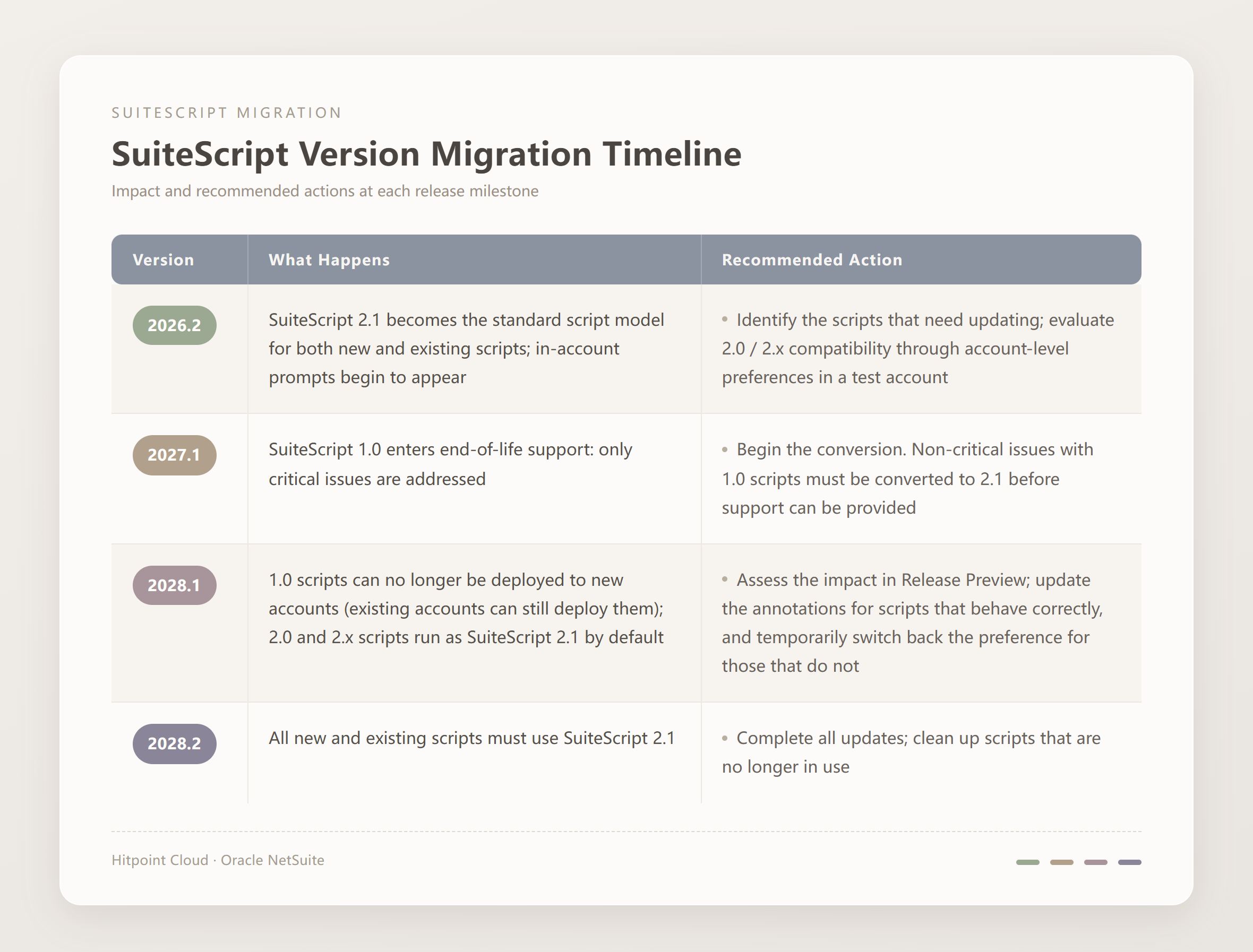This screenshot has height=952, width=1253.
Task: Click the cell 'Identify the scripts that need updating'
Action: (921, 349)
